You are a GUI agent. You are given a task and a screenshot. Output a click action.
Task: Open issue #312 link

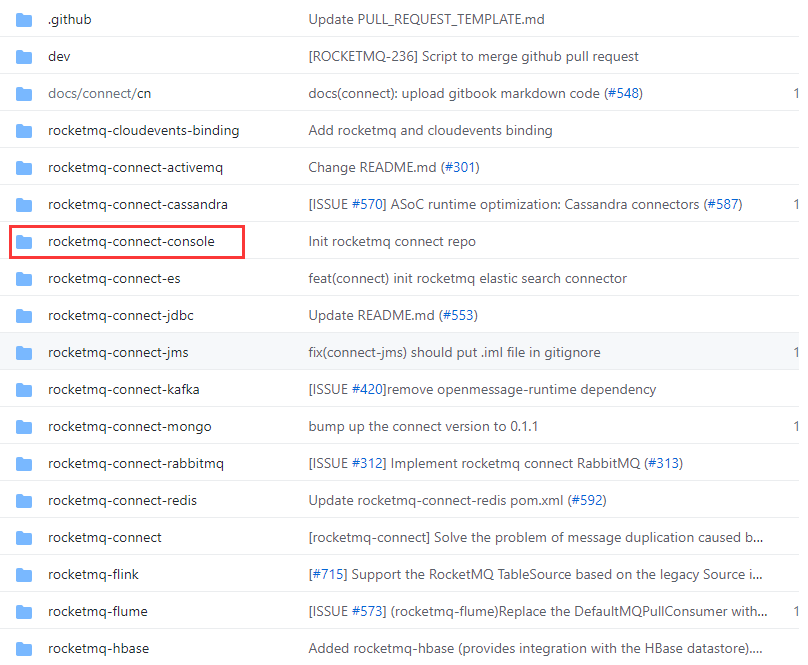click(367, 463)
